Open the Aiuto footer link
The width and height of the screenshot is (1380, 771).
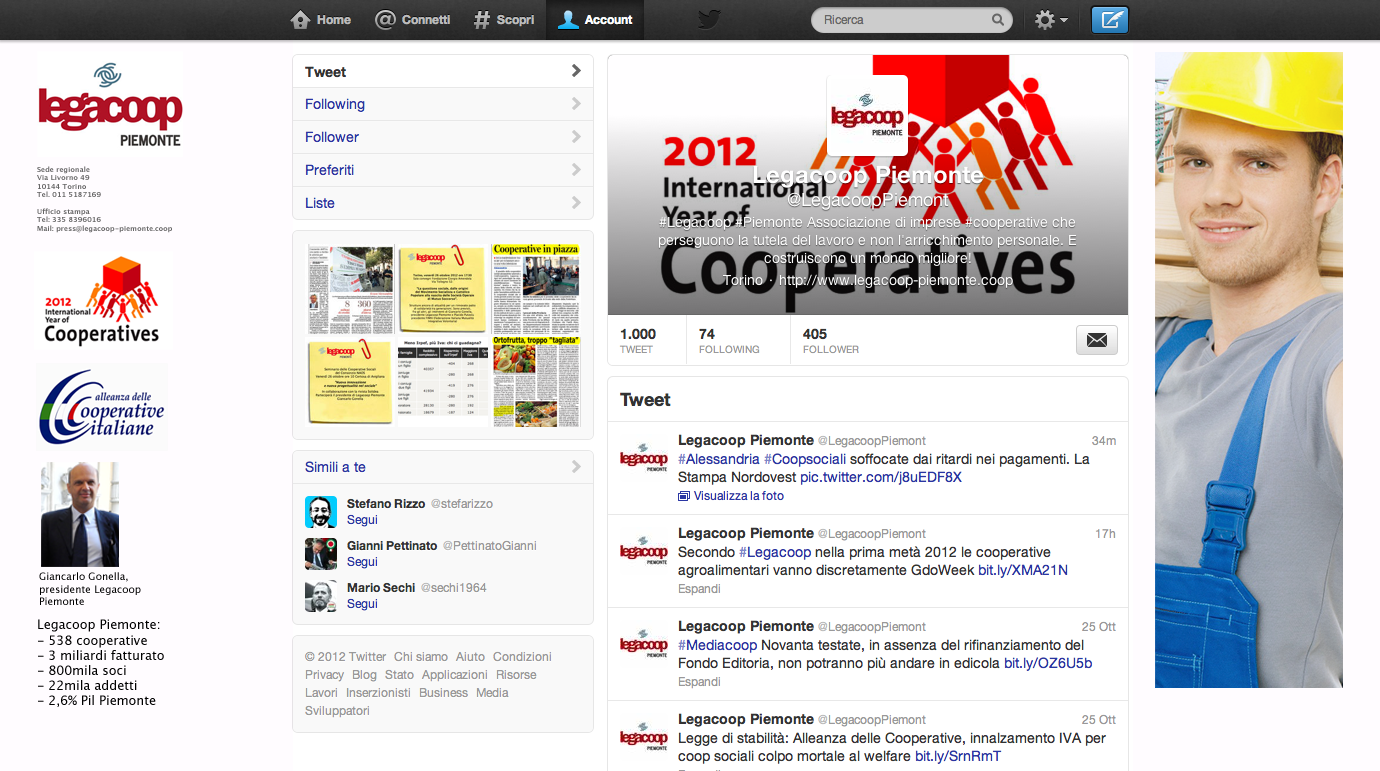tap(470, 657)
